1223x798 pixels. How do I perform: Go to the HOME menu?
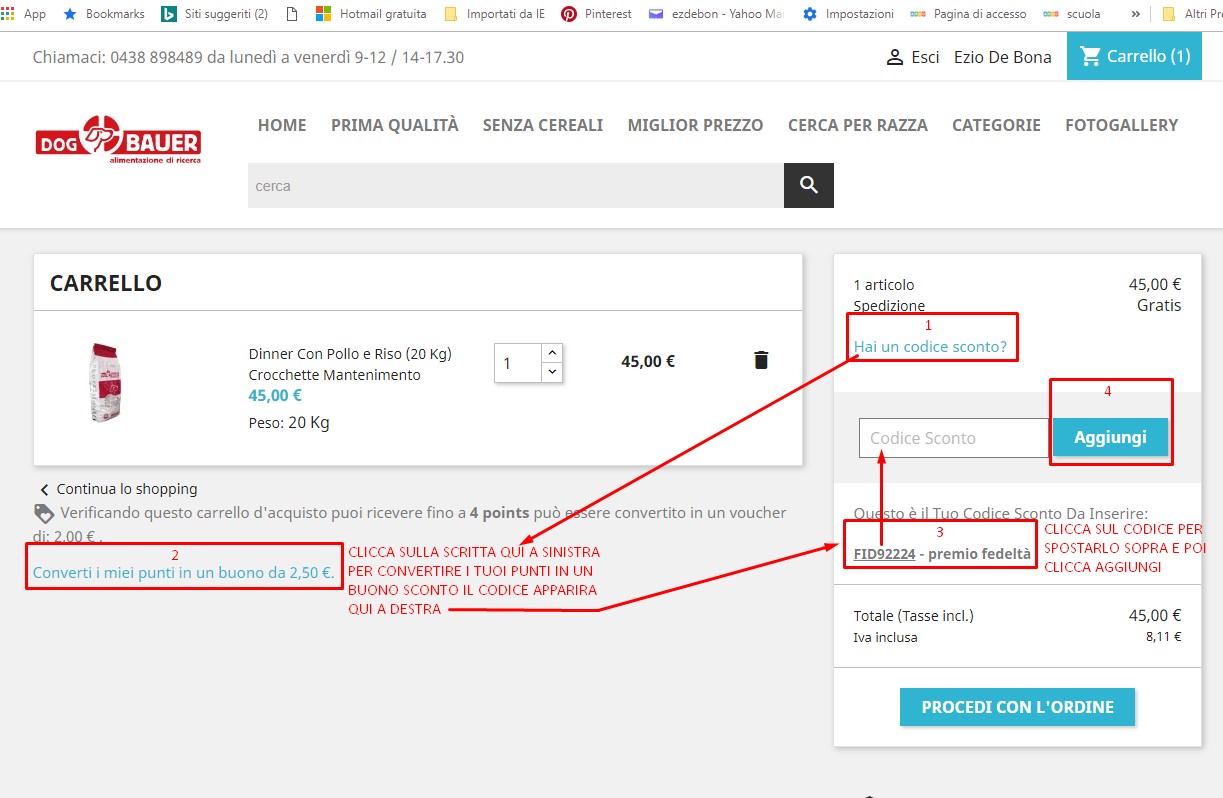point(282,125)
